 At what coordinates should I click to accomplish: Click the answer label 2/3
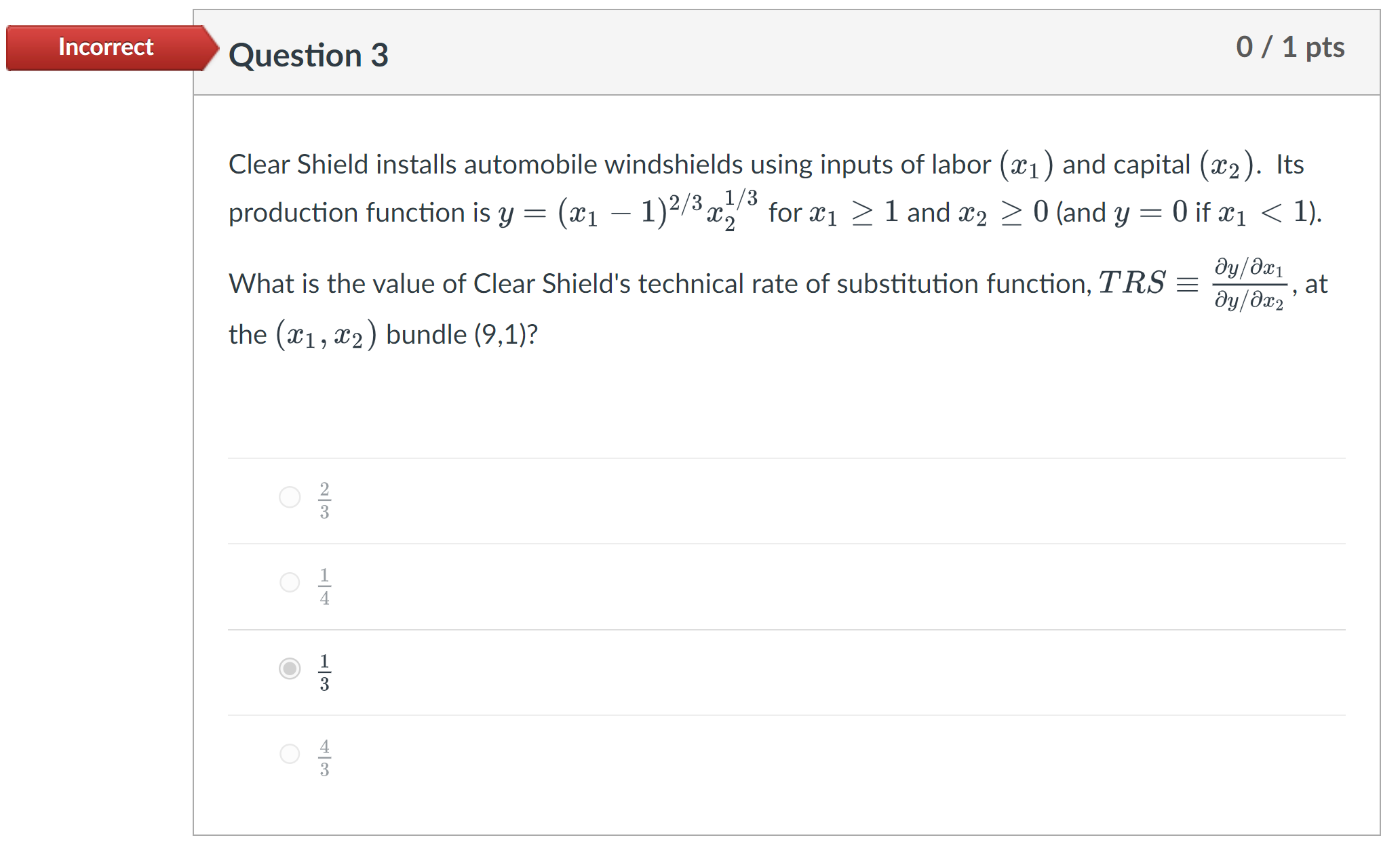pyautogui.click(x=324, y=500)
